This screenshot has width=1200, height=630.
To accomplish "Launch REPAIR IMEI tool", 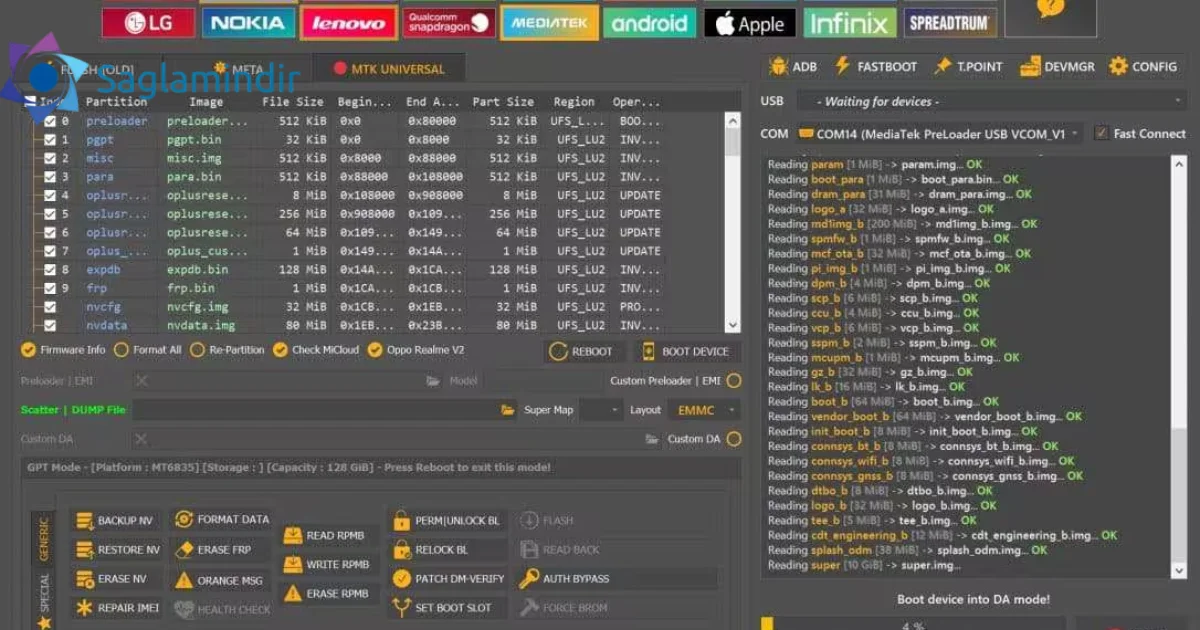I will point(117,608).
